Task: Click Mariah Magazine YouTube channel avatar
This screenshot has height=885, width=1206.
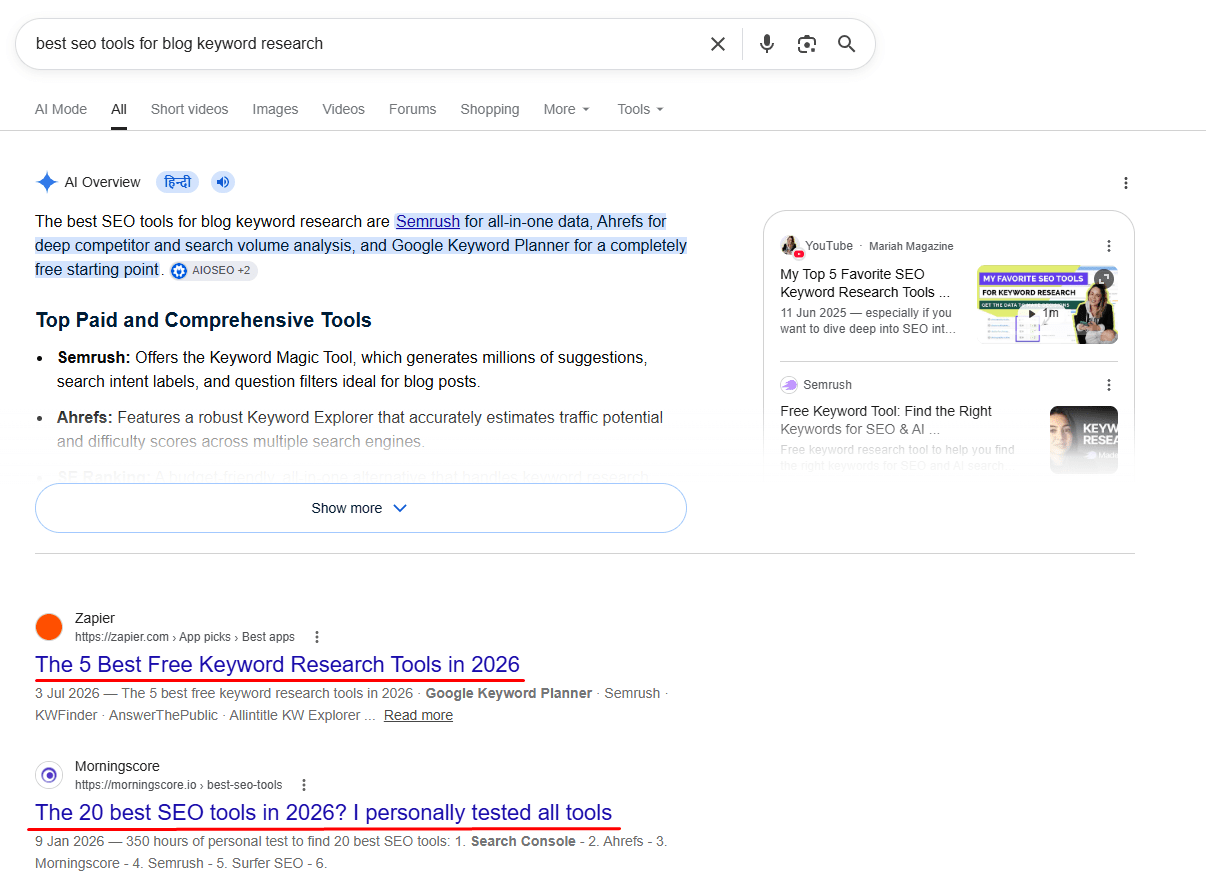Action: [791, 246]
